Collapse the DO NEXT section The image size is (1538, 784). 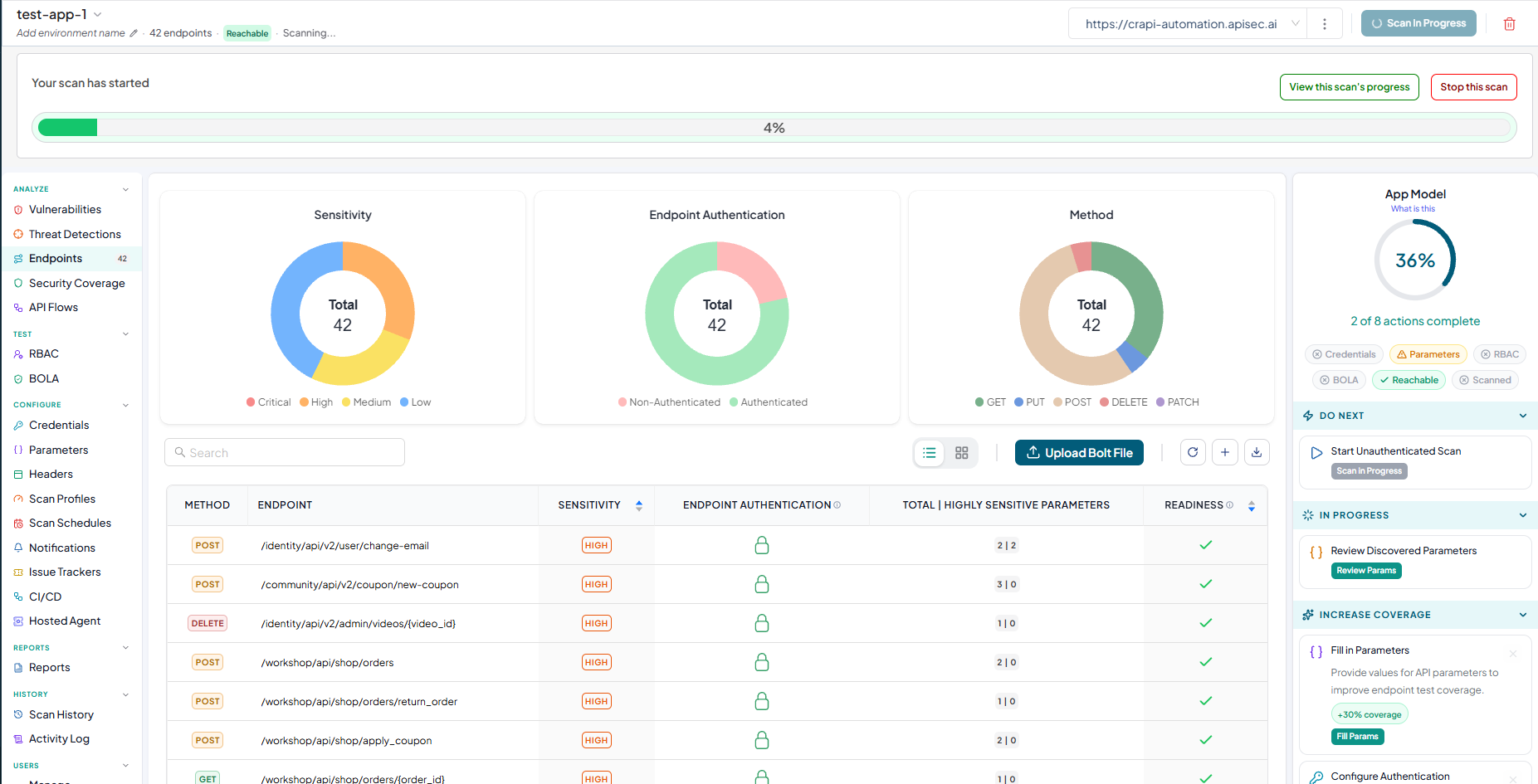point(1523,416)
